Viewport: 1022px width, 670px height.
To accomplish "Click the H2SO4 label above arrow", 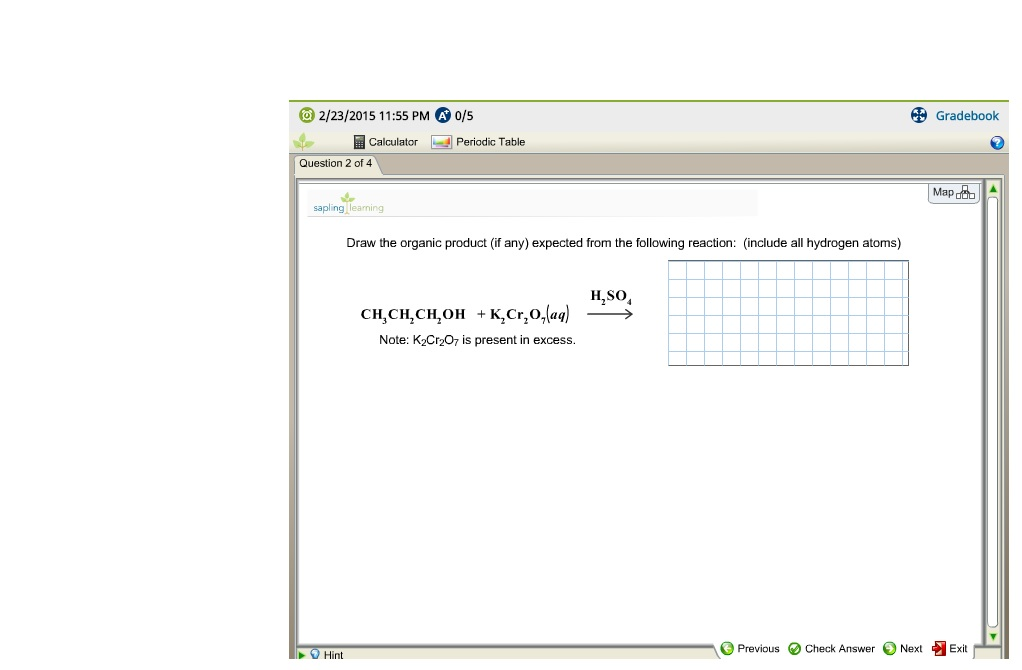I will coord(611,297).
